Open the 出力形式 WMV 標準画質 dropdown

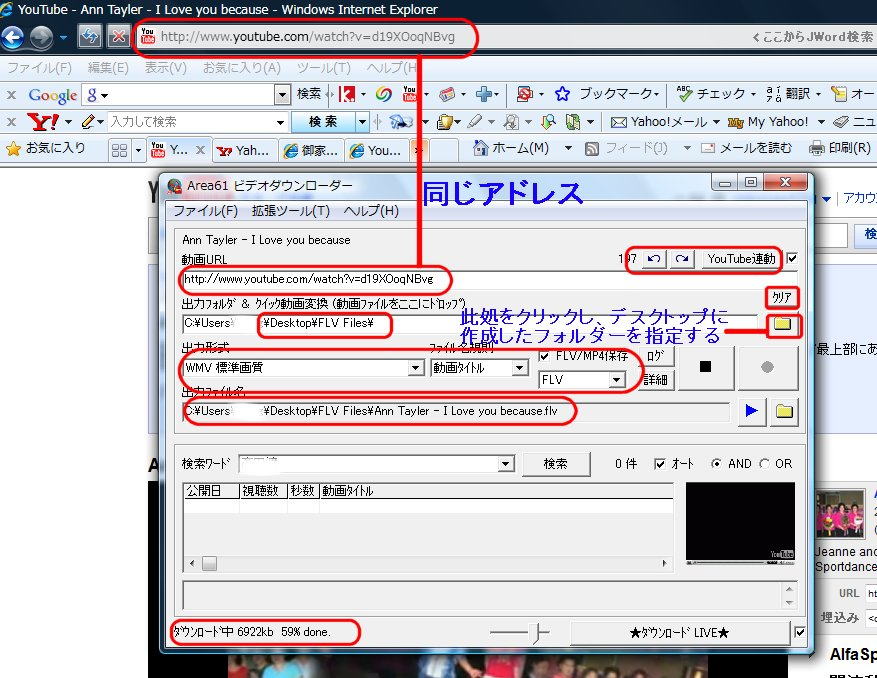click(x=415, y=368)
